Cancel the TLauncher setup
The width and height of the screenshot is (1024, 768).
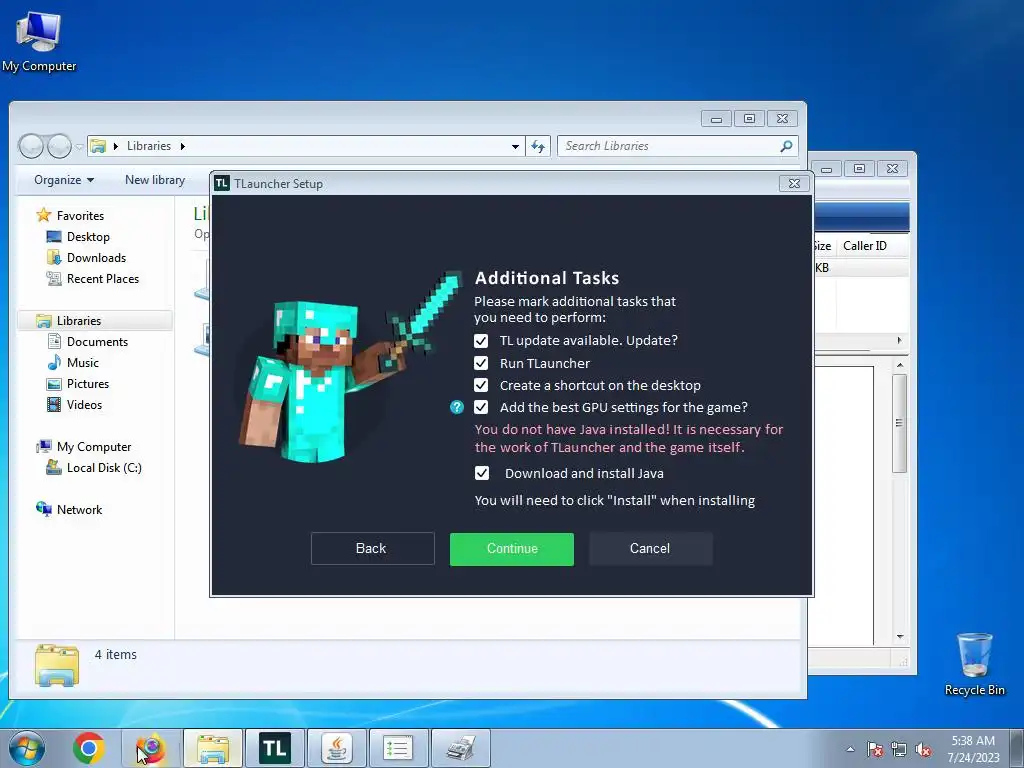coord(650,549)
